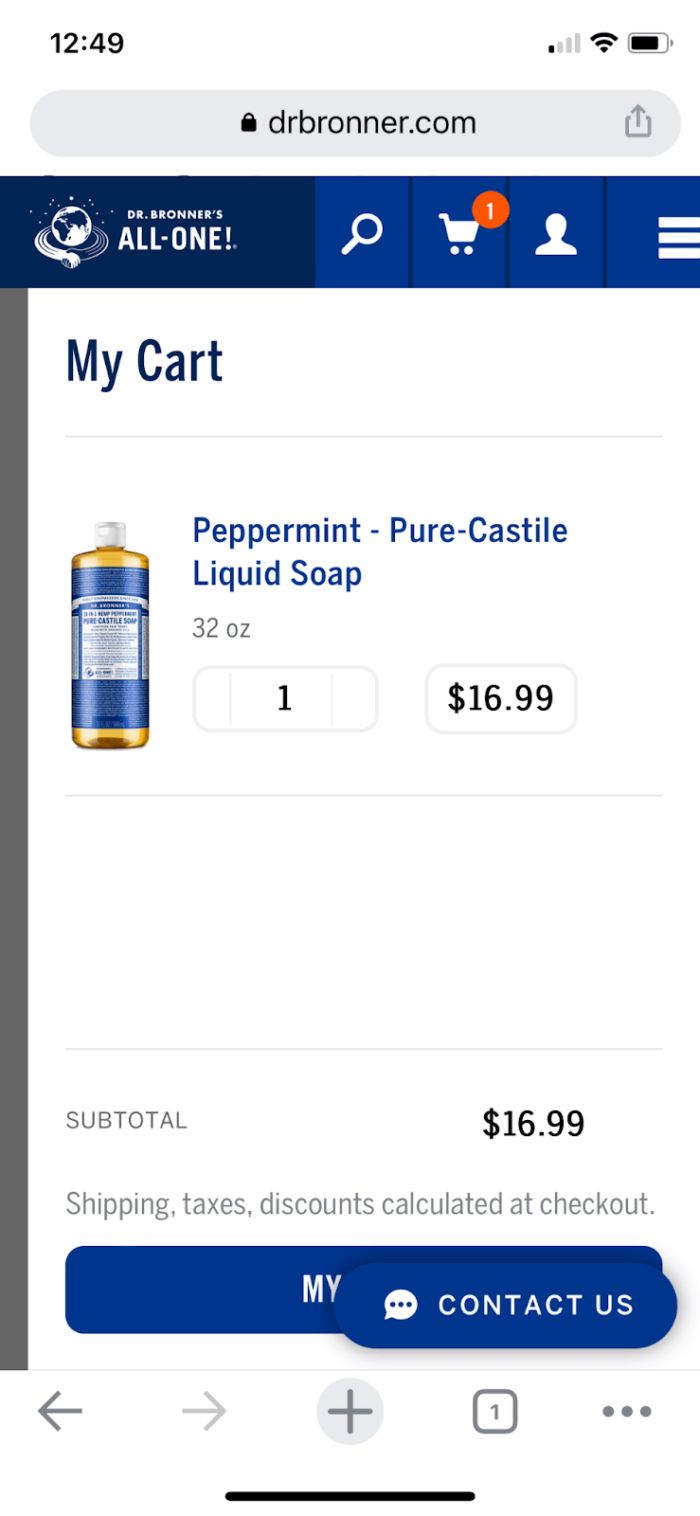The height and width of the screenshot is (1516, 700).
Task: Open the browser three-dot more menu
Action: [627, 1412]
